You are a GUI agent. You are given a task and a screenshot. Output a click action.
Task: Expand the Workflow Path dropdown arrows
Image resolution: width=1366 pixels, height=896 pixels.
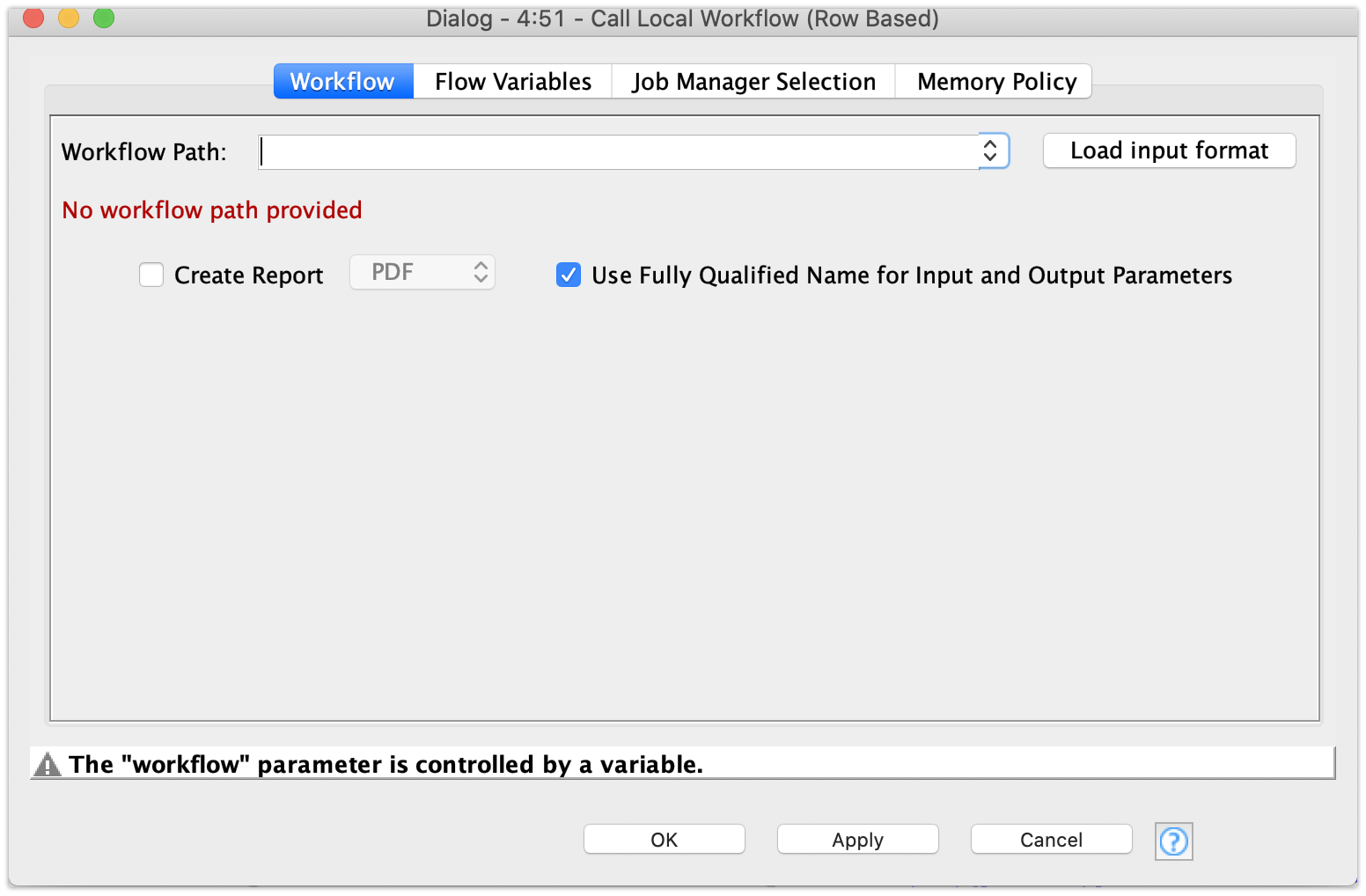991,151
